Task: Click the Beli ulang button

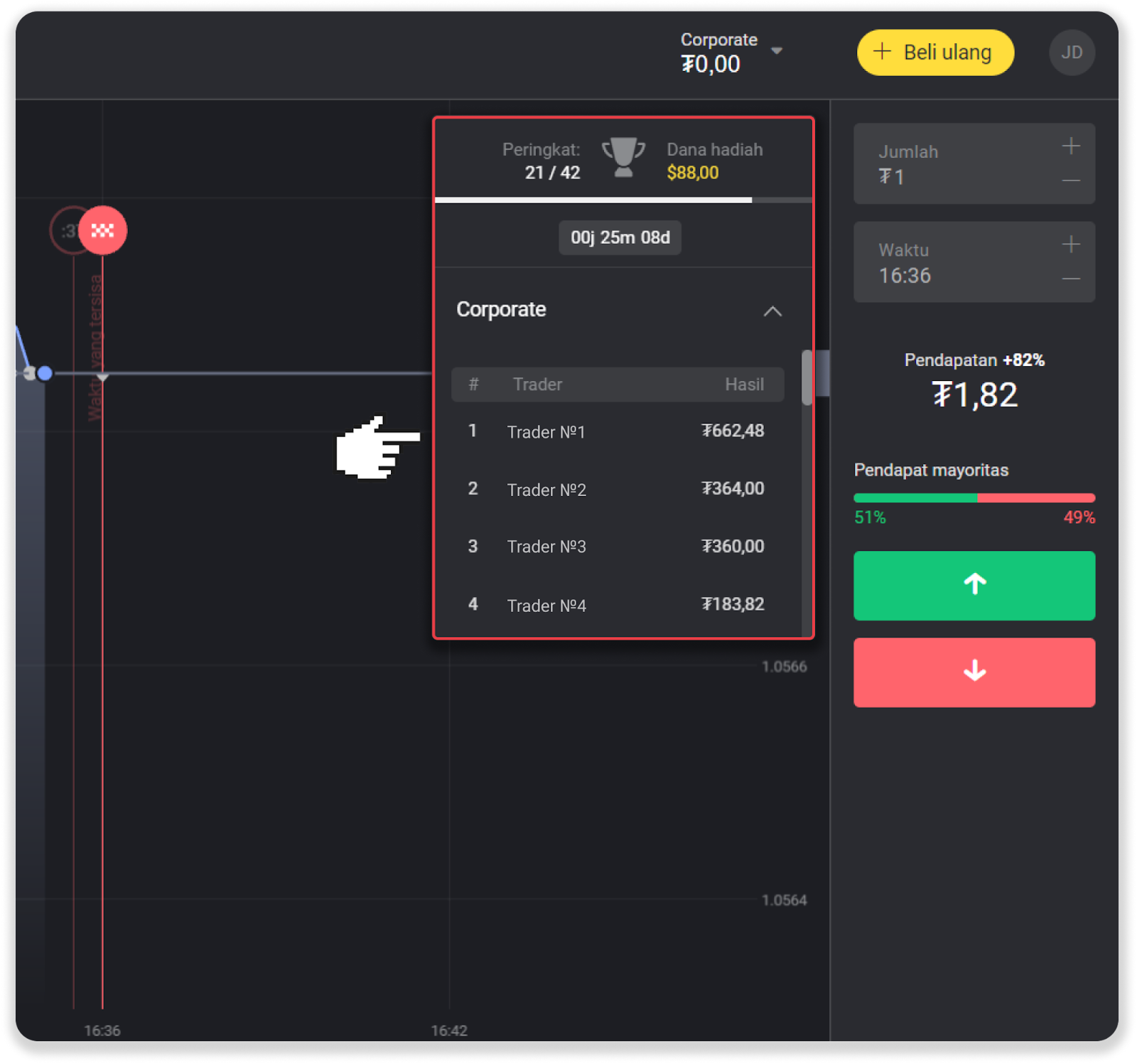Action: [934, 53]
